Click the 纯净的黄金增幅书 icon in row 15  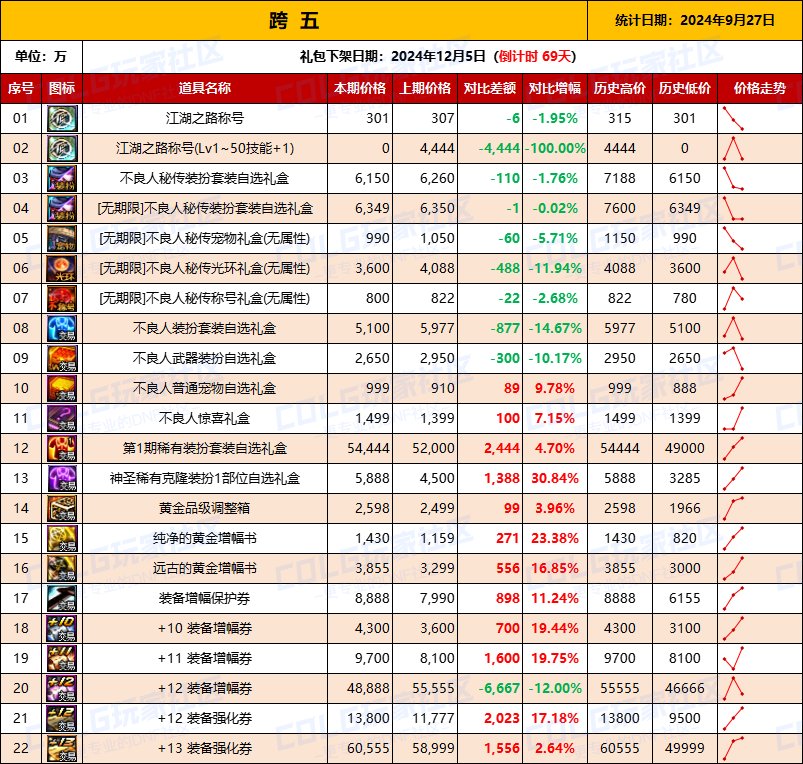pos(62,538)
